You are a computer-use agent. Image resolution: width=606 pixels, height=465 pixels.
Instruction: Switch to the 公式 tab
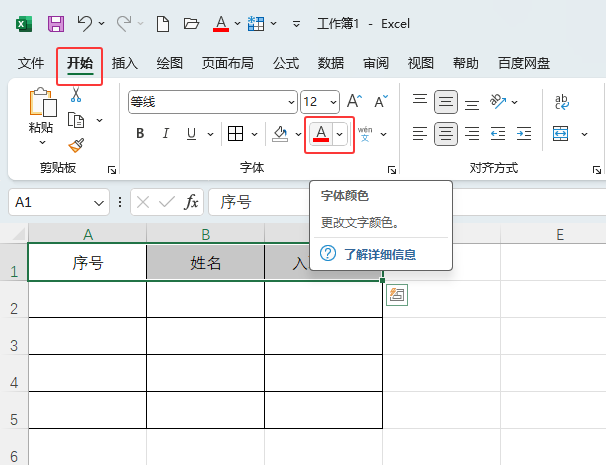(x=286, y=63)
